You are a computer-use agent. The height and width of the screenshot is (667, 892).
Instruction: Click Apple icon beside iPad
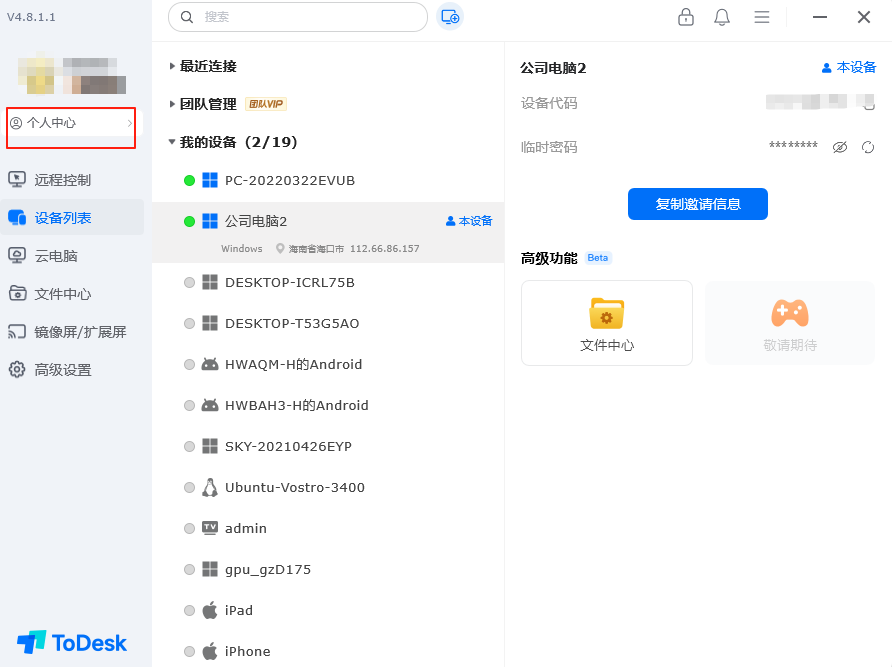(210, 610)
